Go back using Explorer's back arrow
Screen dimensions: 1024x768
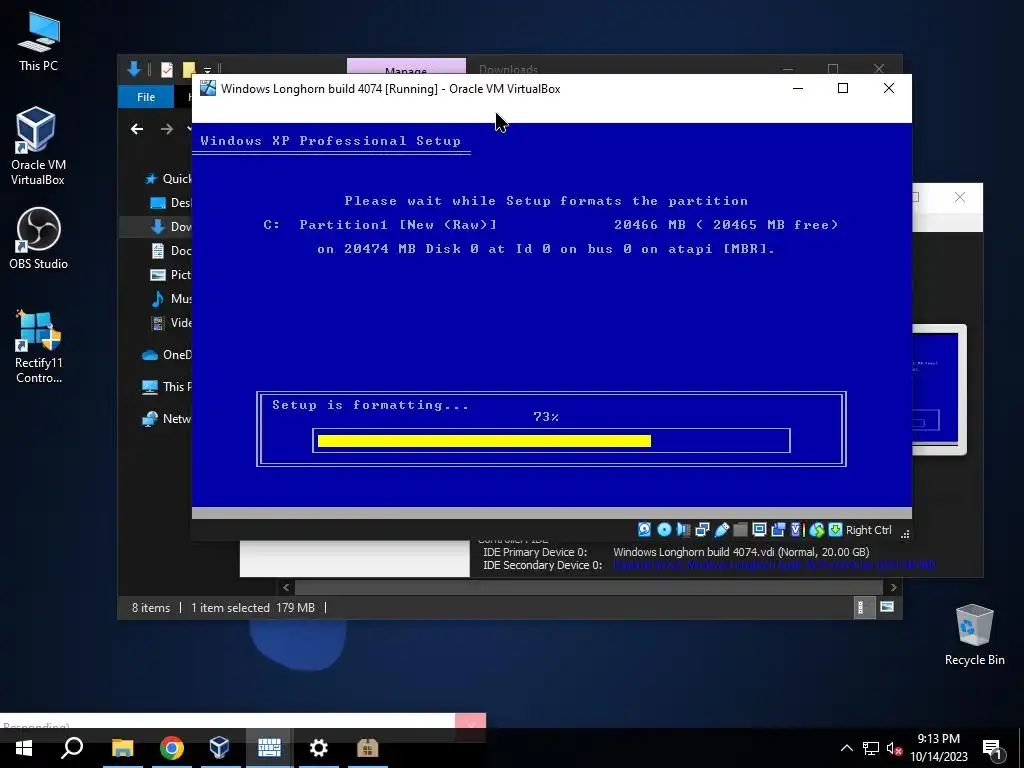[x=136, y=129]
